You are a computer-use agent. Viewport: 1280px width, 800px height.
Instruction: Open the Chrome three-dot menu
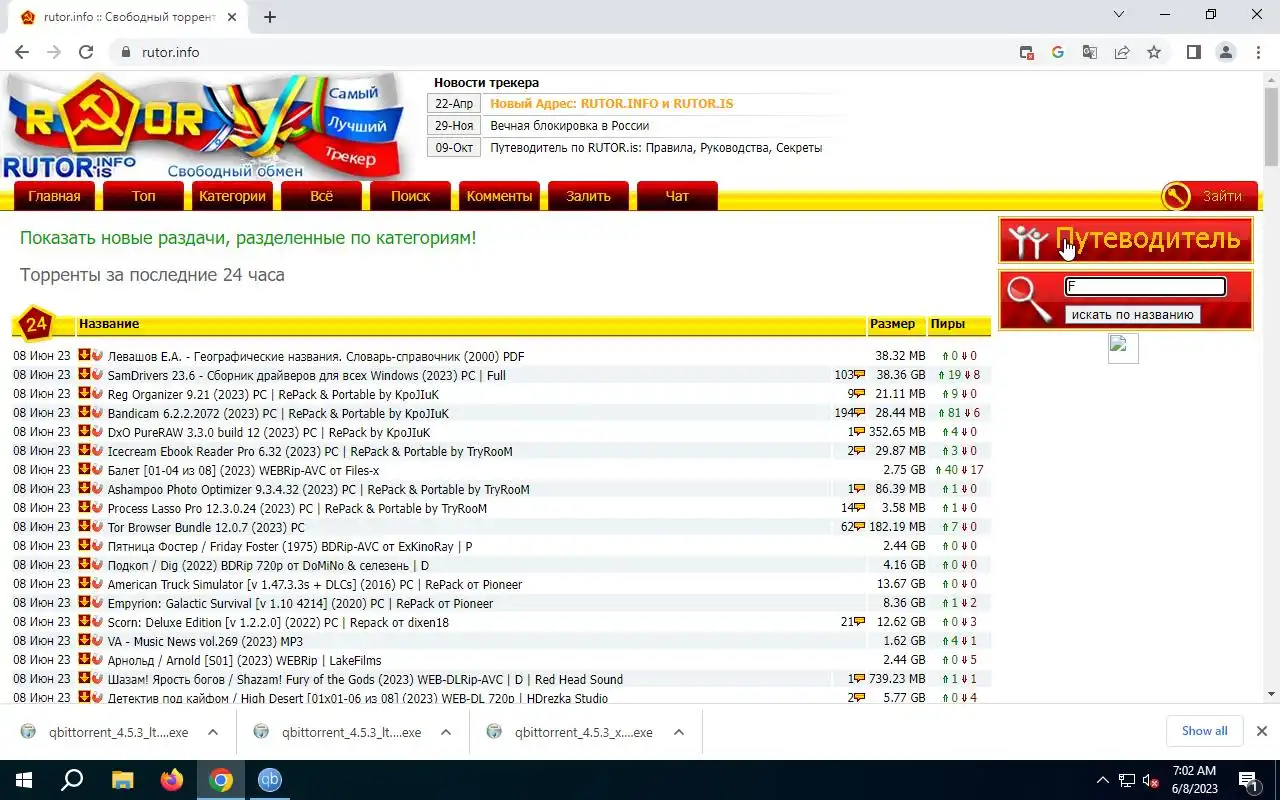click(1258, 52)
